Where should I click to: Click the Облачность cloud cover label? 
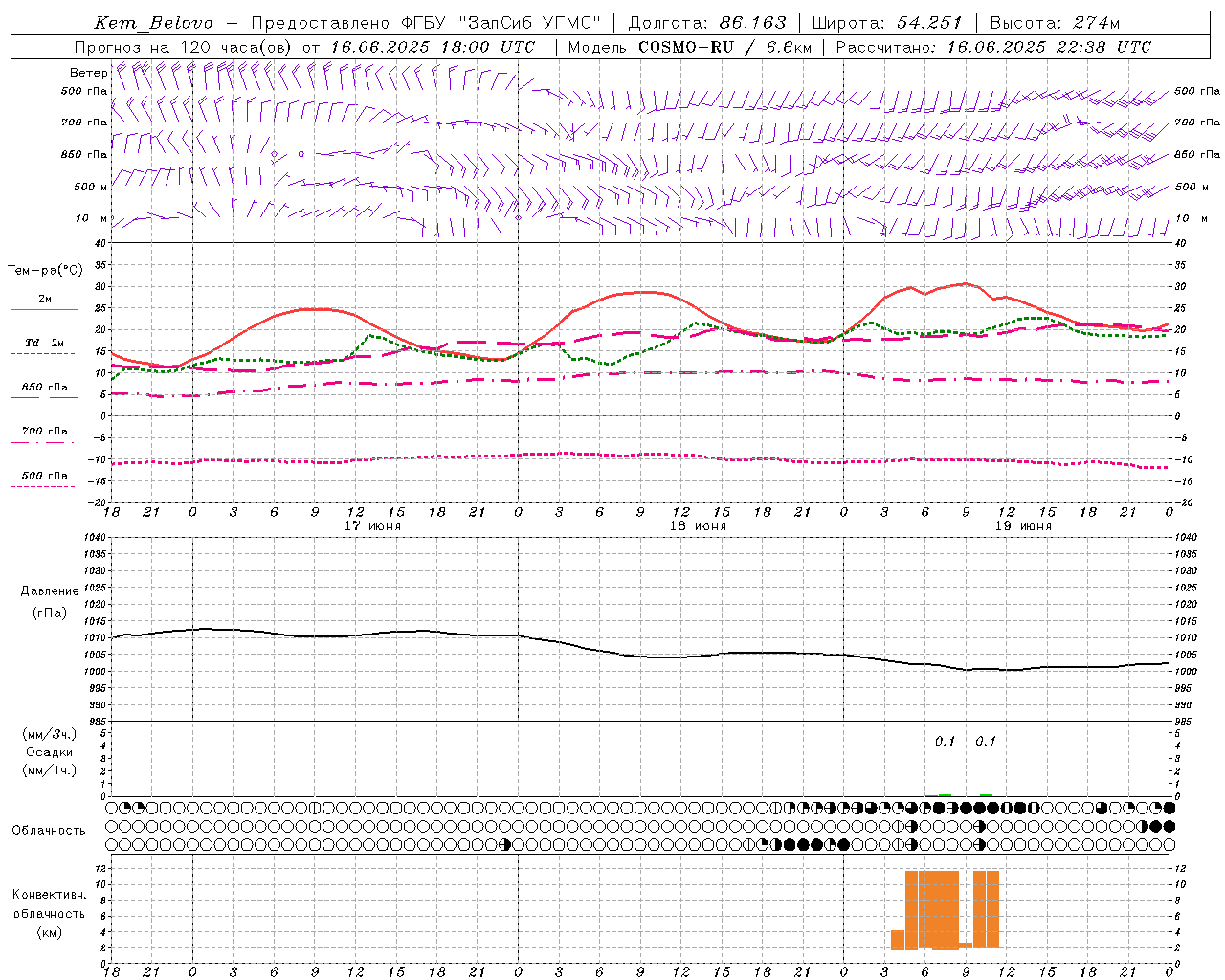point(49,830)
